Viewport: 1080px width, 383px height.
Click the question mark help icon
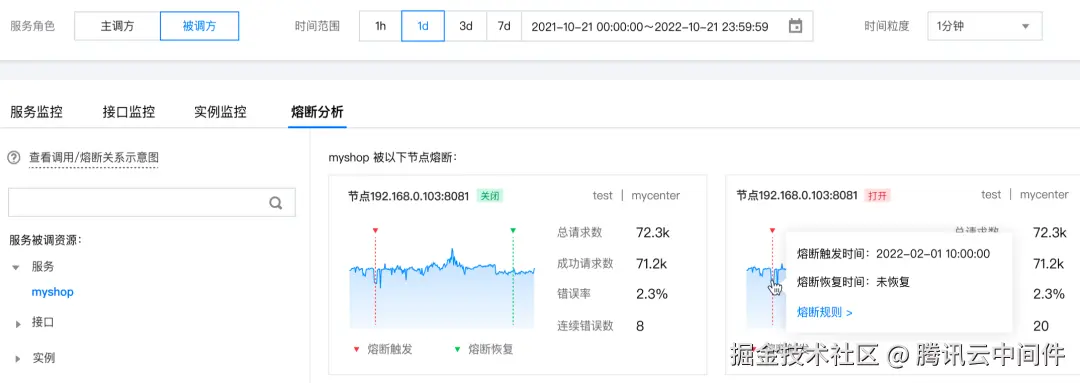point(13,158)
